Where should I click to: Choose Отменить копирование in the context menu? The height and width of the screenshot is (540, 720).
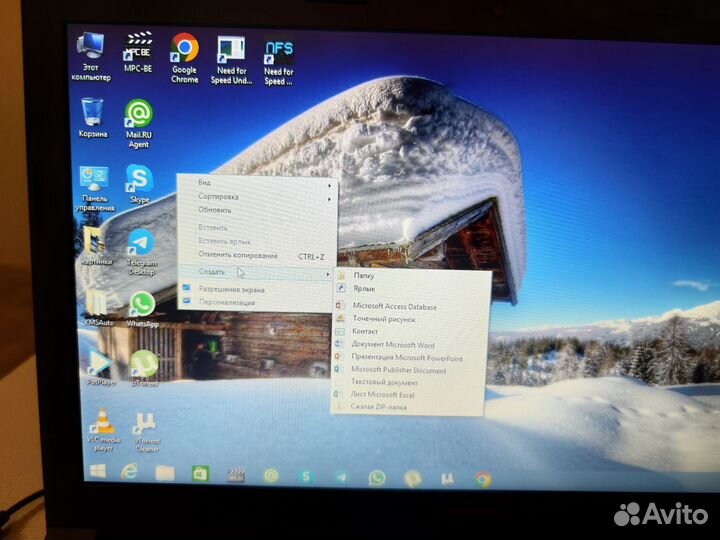256,256
